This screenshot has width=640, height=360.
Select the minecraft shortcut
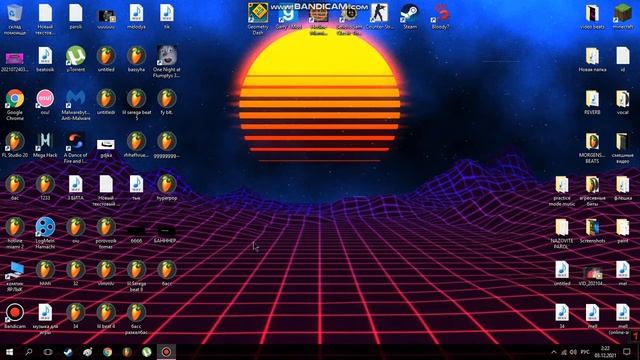tap(622, 16)
